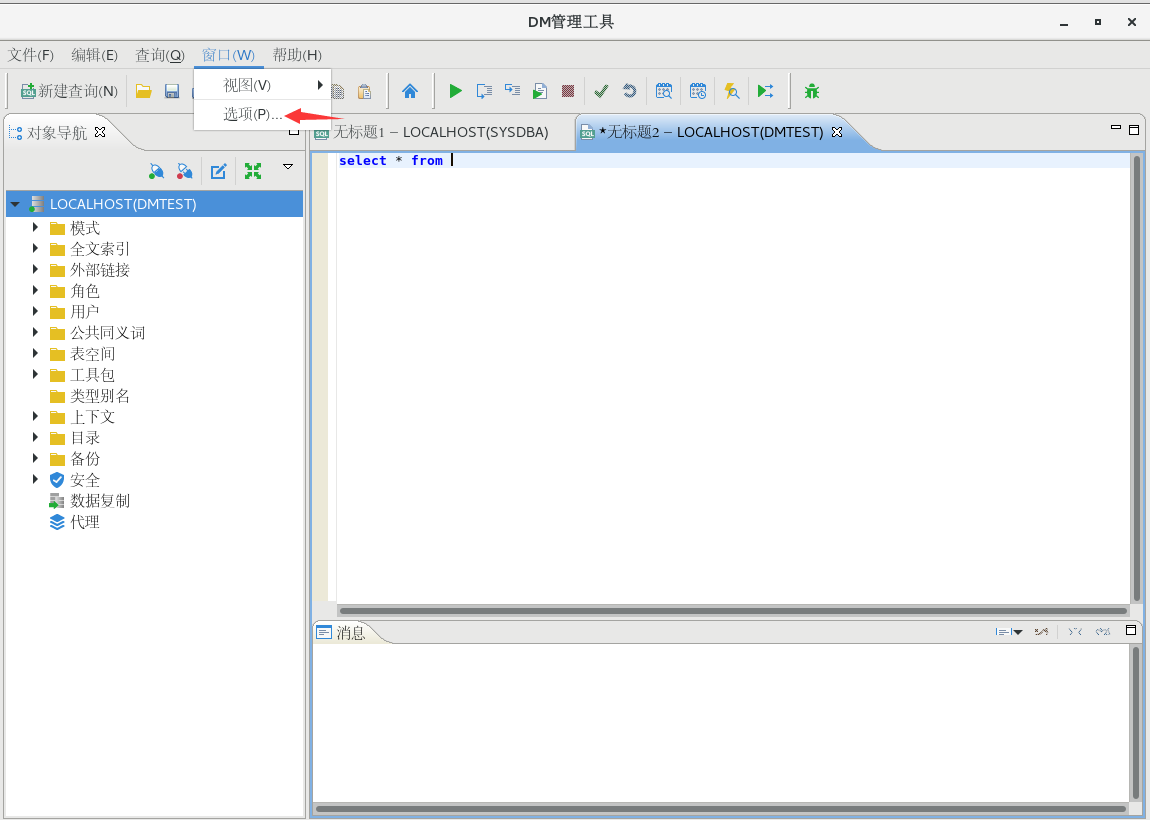Go to the home page icon
This screenshot has width=1150, height=820.
coord(410,91)
